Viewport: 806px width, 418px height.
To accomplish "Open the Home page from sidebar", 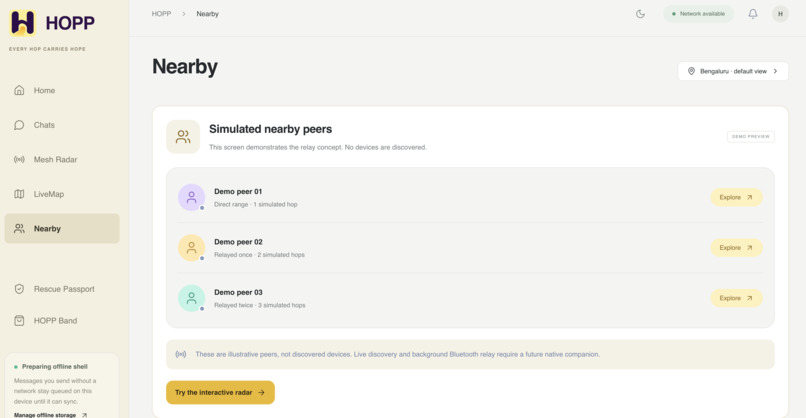I will pyautogui.click(x=62, y=90).
